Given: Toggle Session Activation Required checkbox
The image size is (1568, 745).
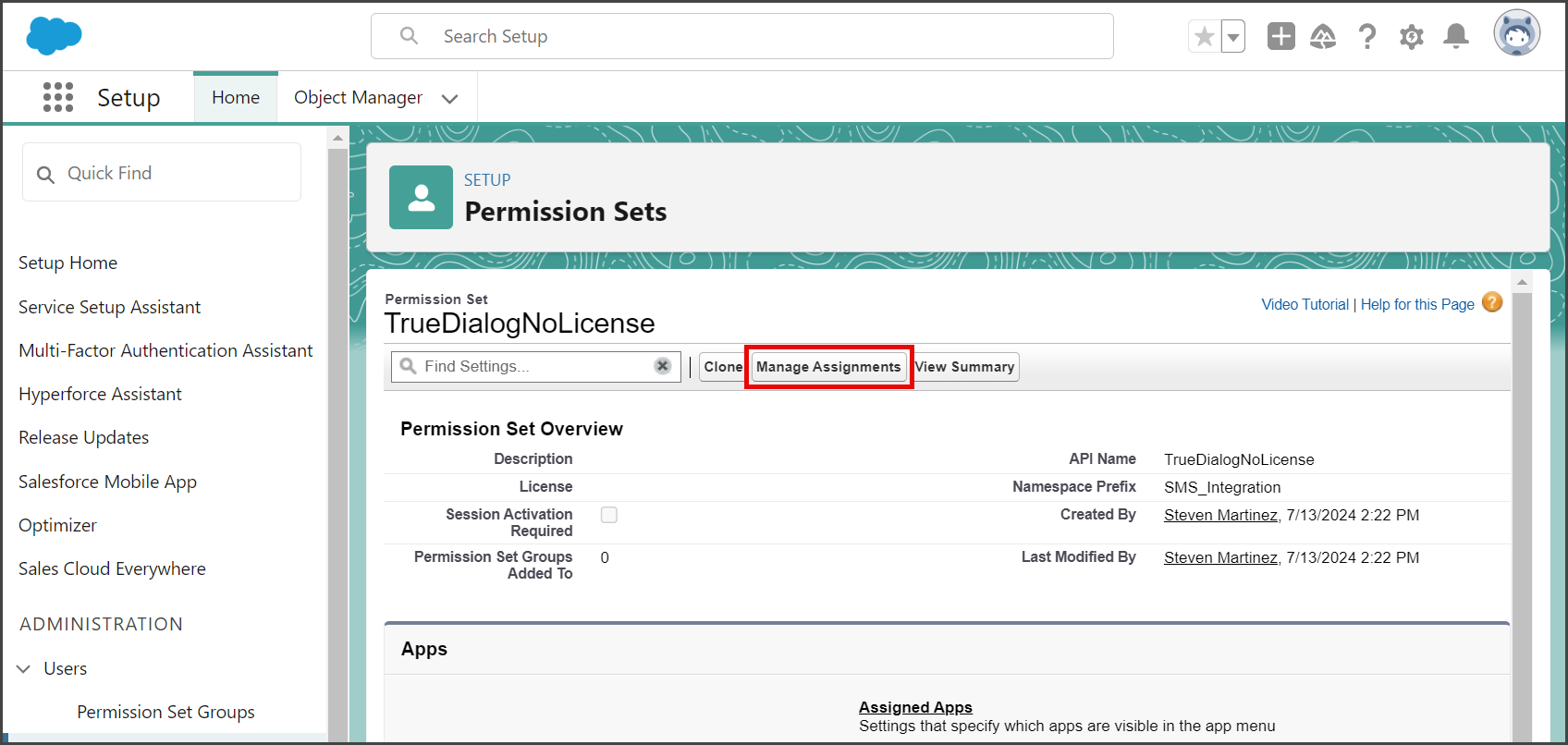Looking at the screenshot, I should (x=609, y=515).
